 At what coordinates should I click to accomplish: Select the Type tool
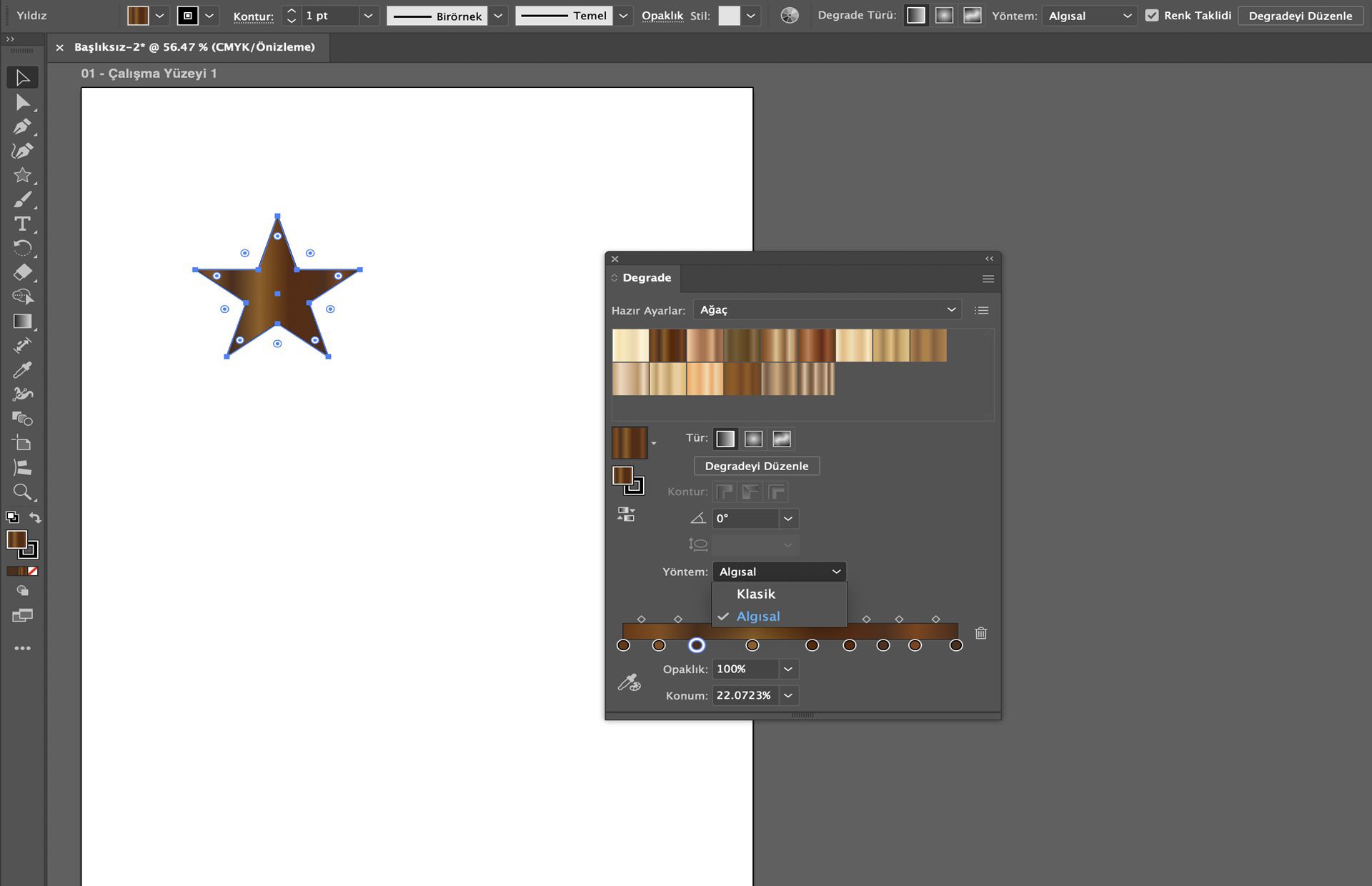click(x=22, y=224)
